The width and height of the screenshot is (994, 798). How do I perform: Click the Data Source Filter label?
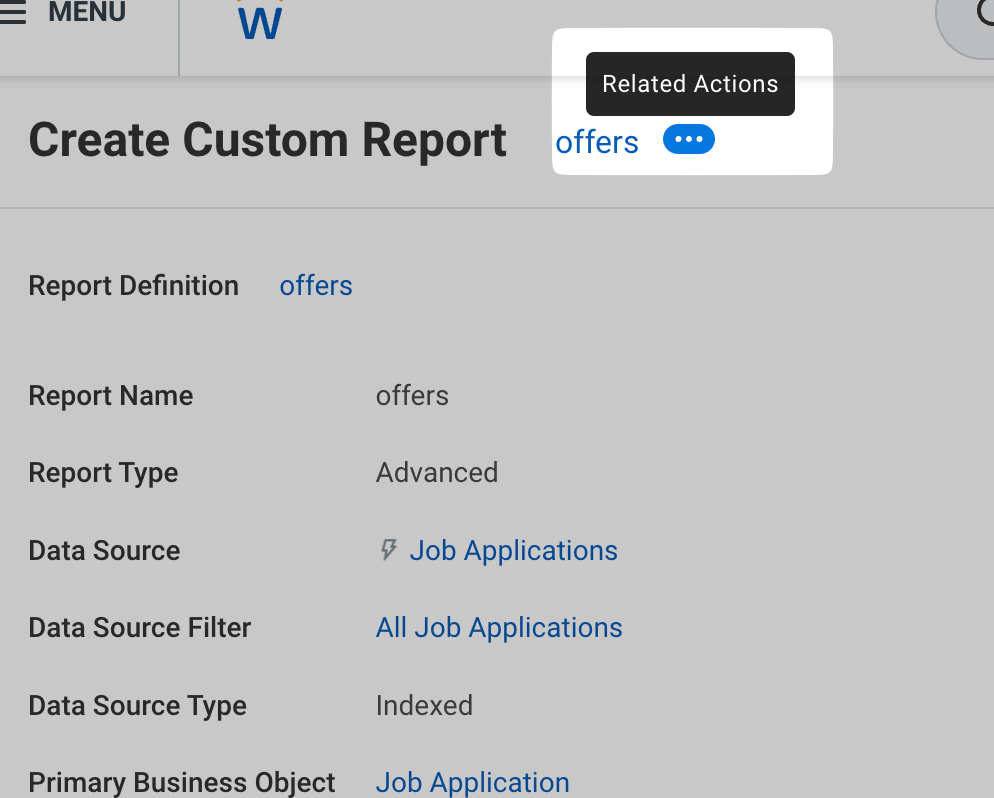point(139,628)
